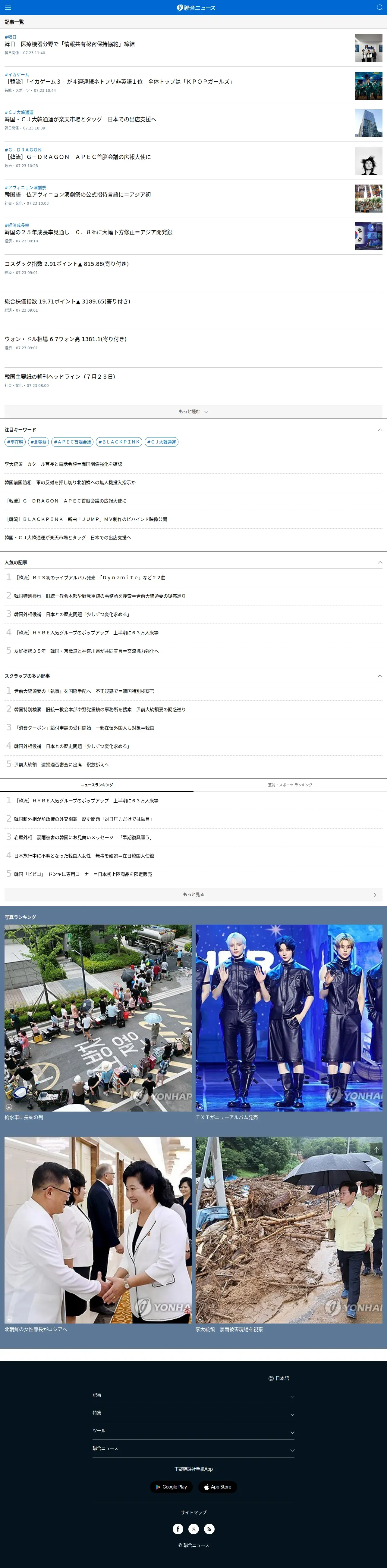387x1568 pixels.
Task: Click the もっと見る ranking button
Action: pyautogui.click(x=193, y=894)
